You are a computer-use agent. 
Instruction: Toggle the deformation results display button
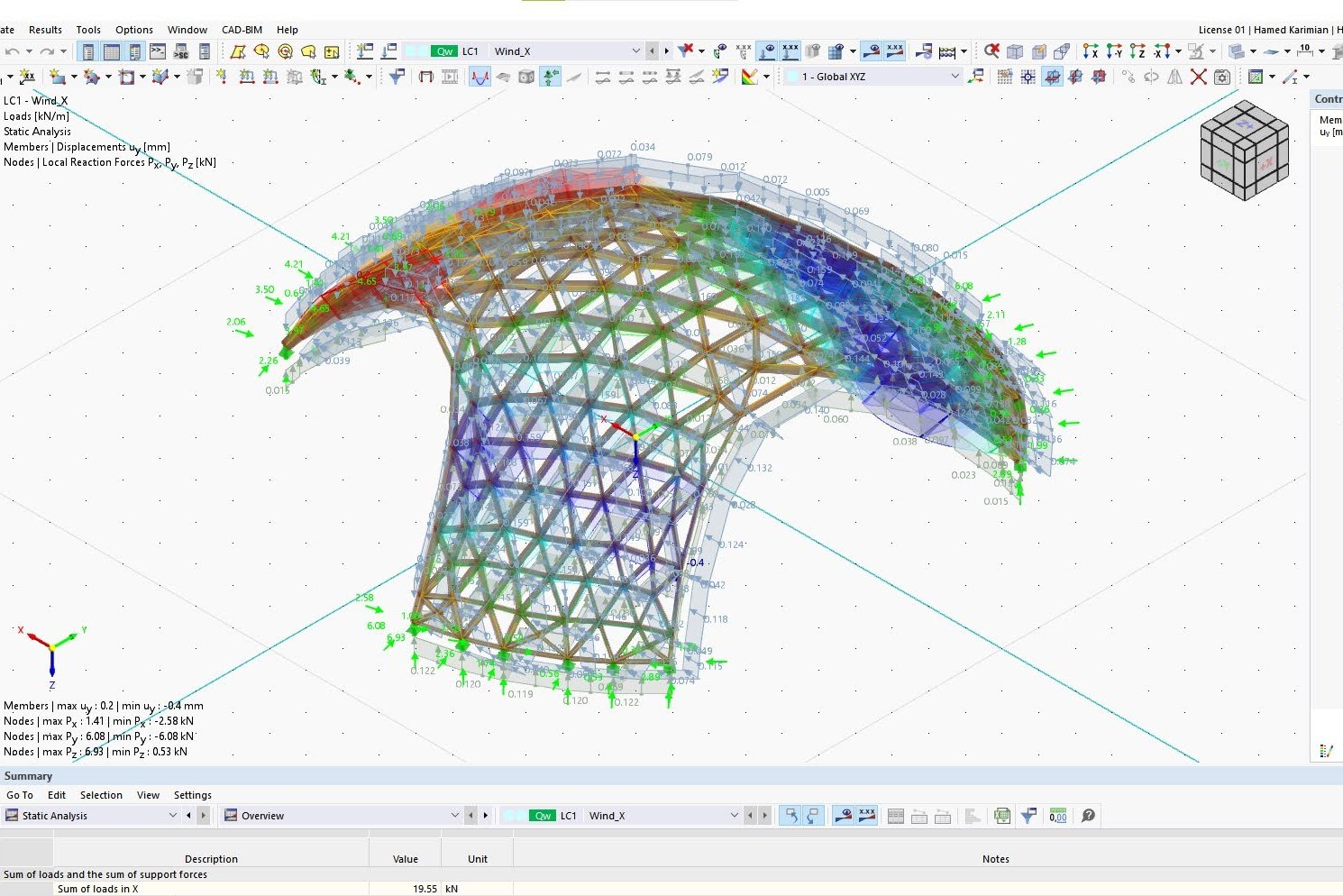480,77
